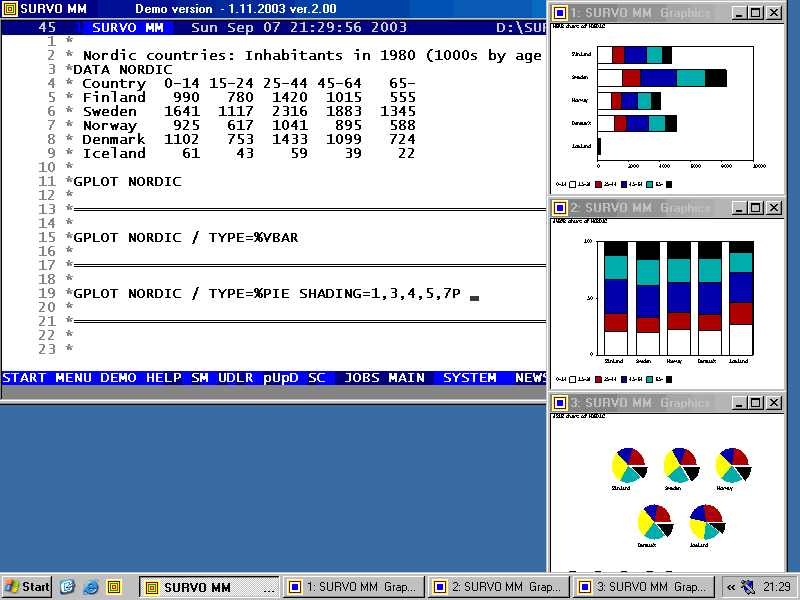Click the MAIN soft button
Image resolution: width=800 pixels, height=600 pixels.
tap(407, 378)
